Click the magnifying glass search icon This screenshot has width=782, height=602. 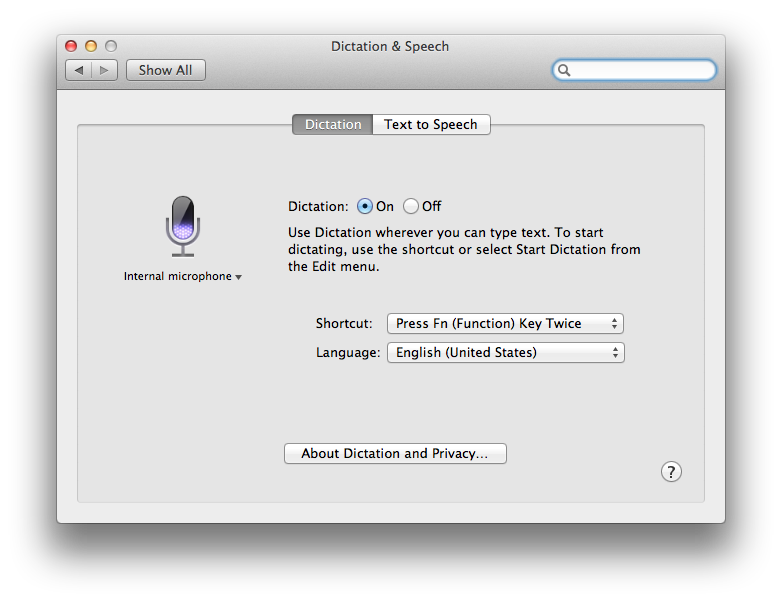click(x=564, y=70)
